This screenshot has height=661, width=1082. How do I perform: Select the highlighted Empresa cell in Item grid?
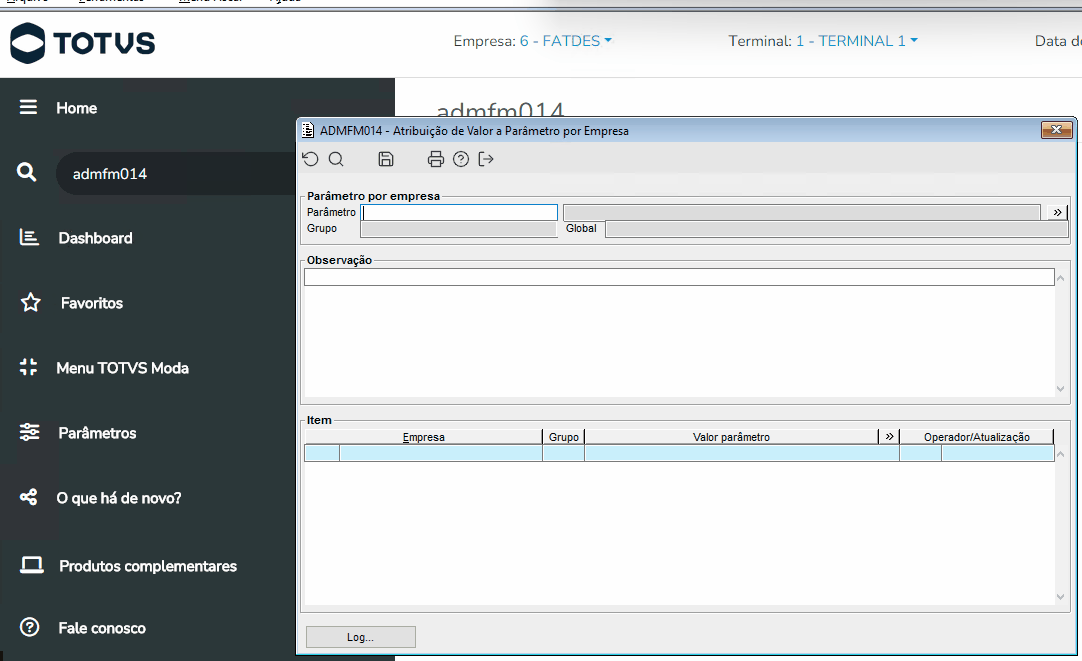tap(440, 453)
